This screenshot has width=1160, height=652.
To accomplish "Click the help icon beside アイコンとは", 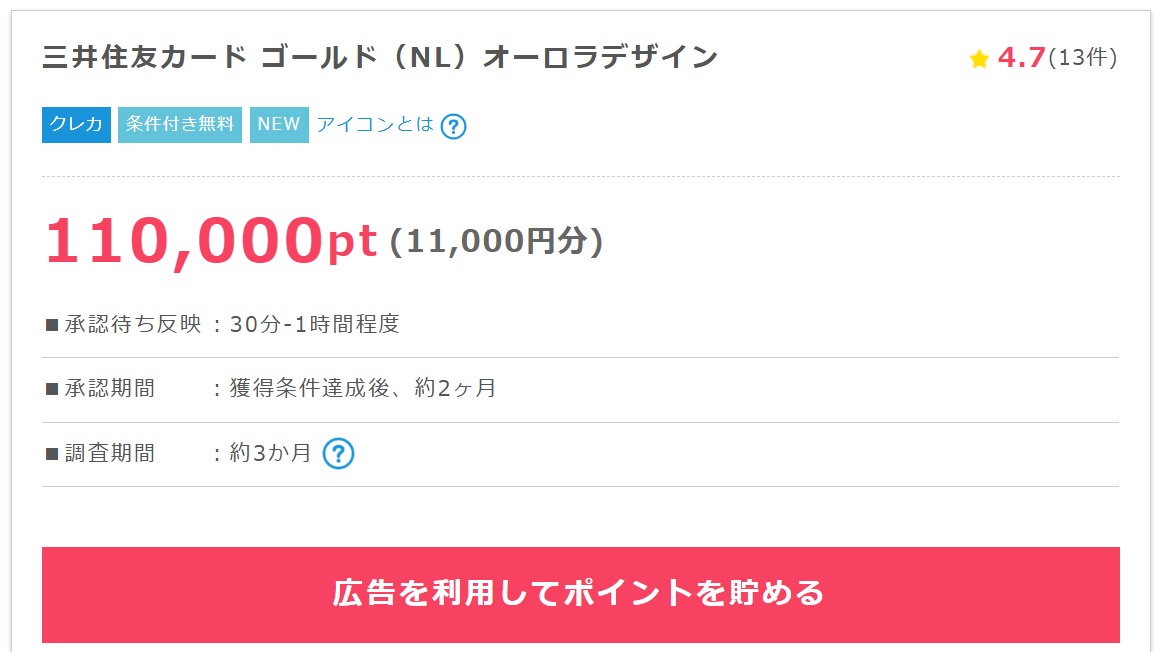I will click(x=453, y=126).
